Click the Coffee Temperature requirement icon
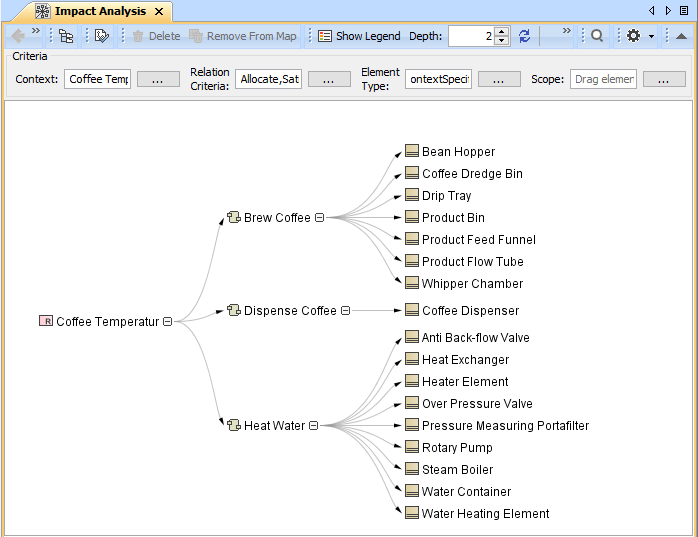Image resolution: width=698 pixels, height=537 pixels. pyautogui.click(x=46, y=322)
